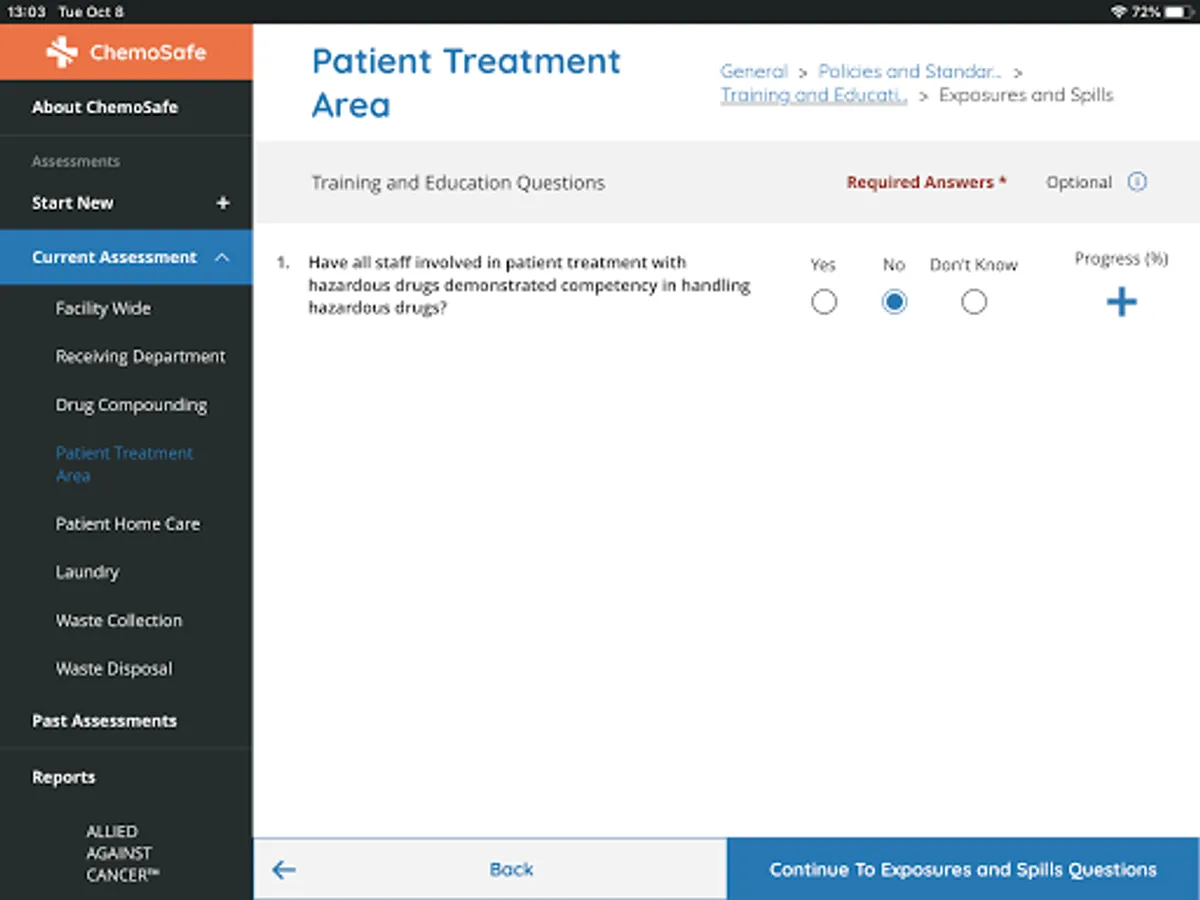Viewport: 1200px width, 900px height.
Task: Open the Waste Disposal section
Action: coord(114,669)
